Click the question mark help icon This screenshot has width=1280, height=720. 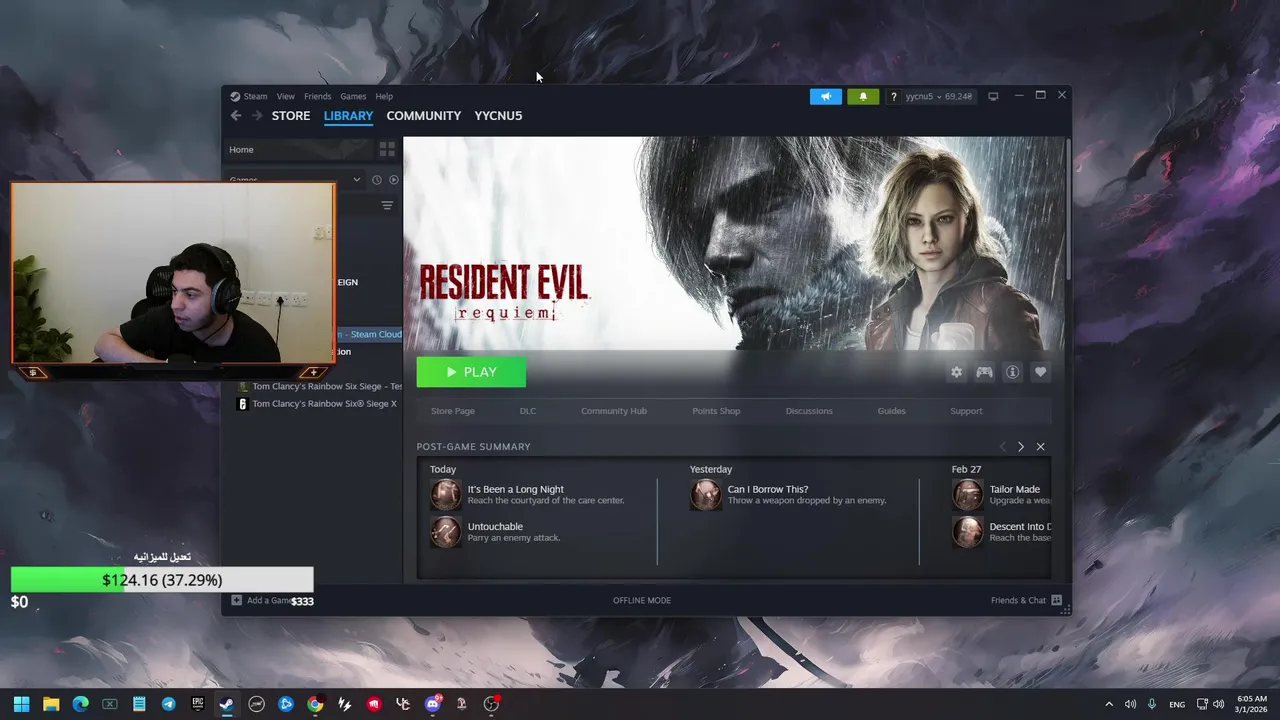click(893, 97)
